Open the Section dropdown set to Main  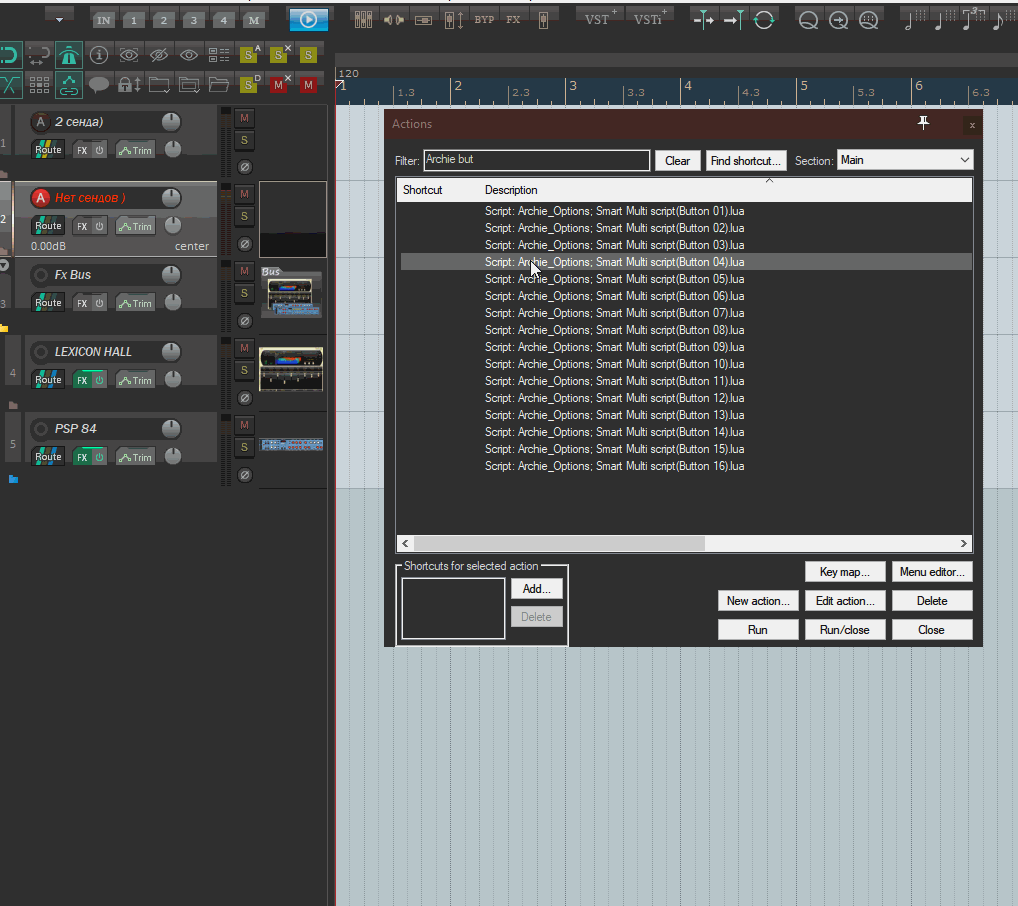(x=905, y=160)
